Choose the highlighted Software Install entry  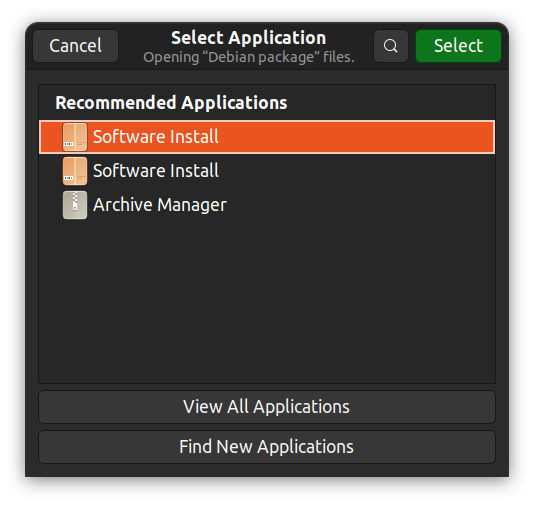pyautogui.click(x=267, y=137)
